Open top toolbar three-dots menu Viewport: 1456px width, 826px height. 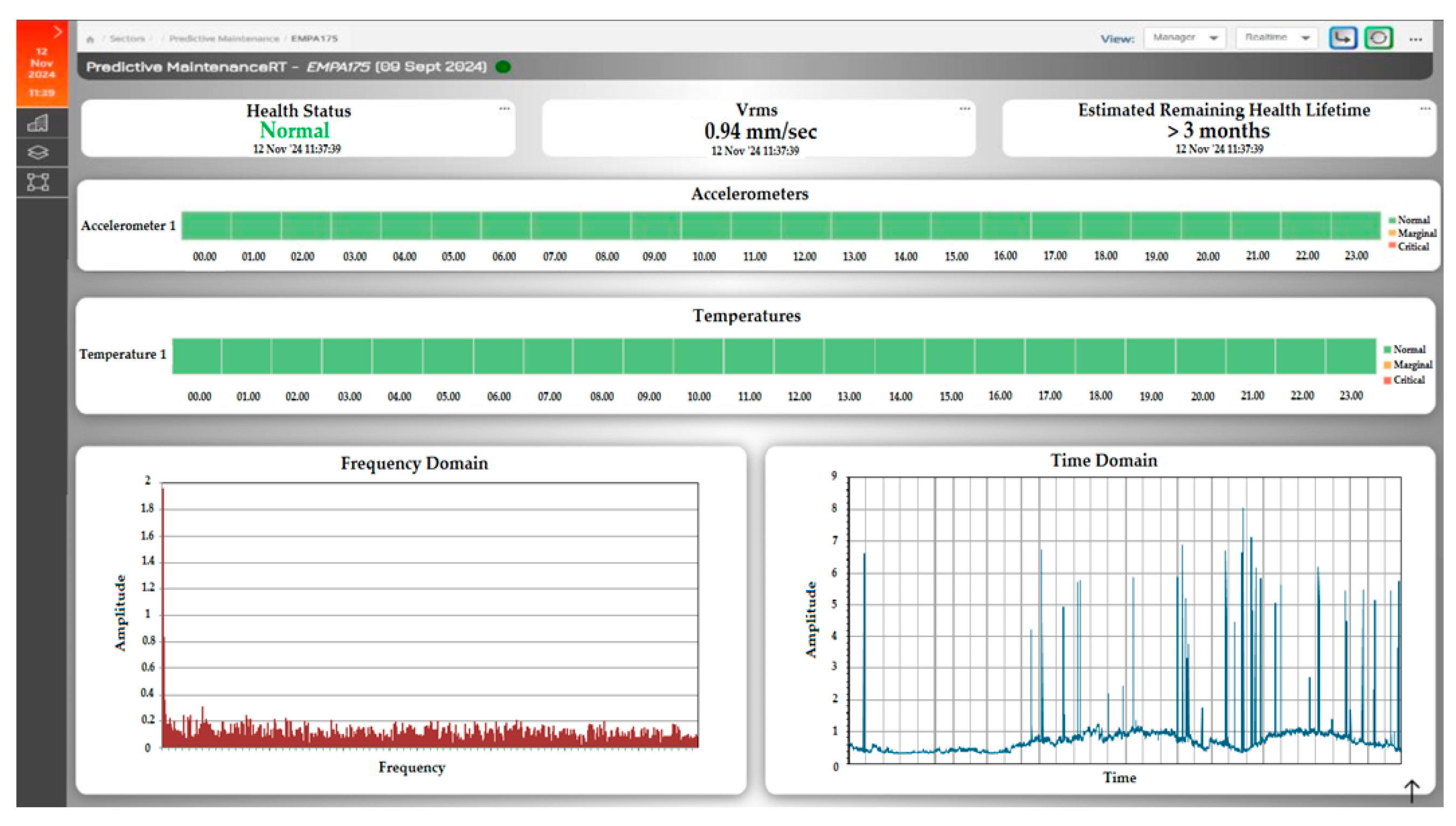[x=1415, y=39]
